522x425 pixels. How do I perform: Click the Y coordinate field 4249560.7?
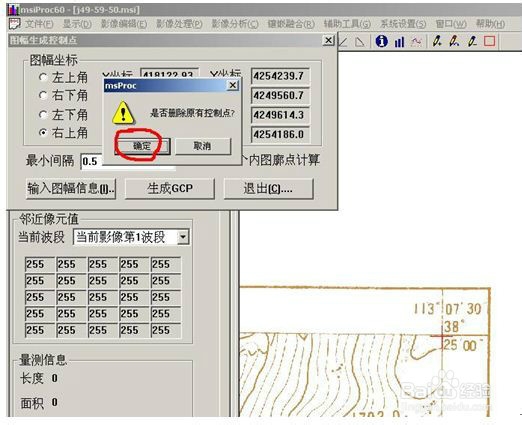[x=280, y=96]
